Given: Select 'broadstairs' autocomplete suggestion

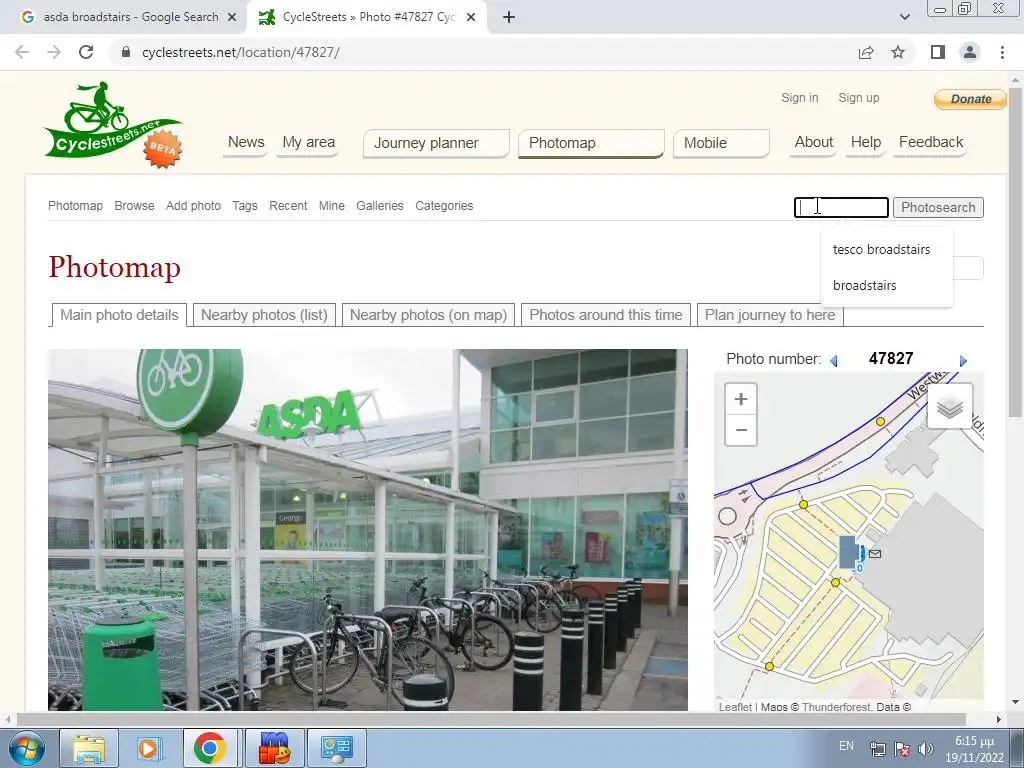Looking at the screenshot, I should tap(864, 285).
